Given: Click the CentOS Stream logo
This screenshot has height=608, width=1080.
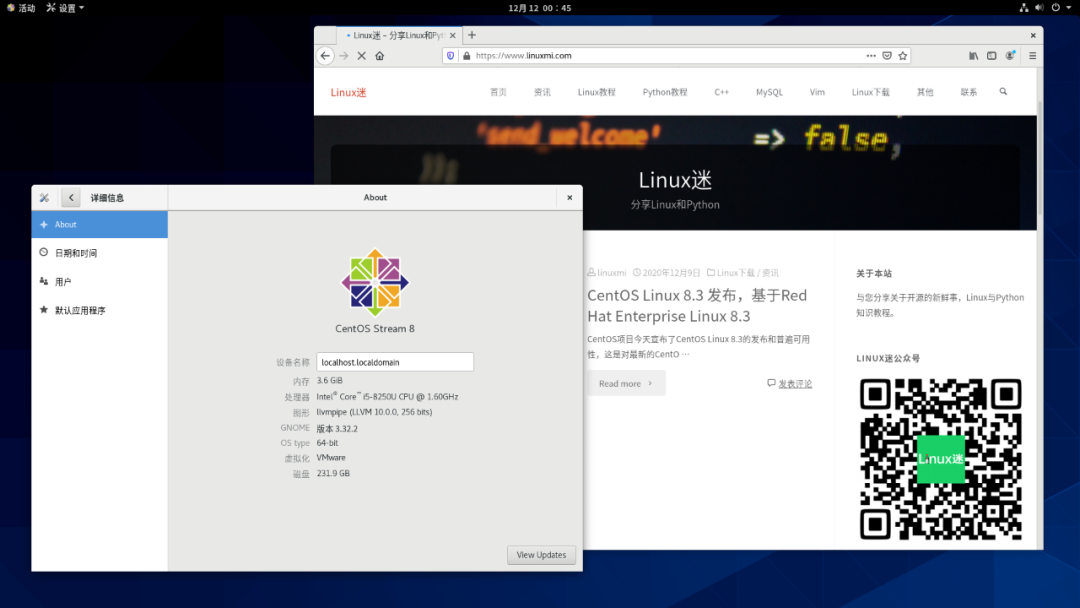Looking at the screenshot, I should (x=375, y=282).
